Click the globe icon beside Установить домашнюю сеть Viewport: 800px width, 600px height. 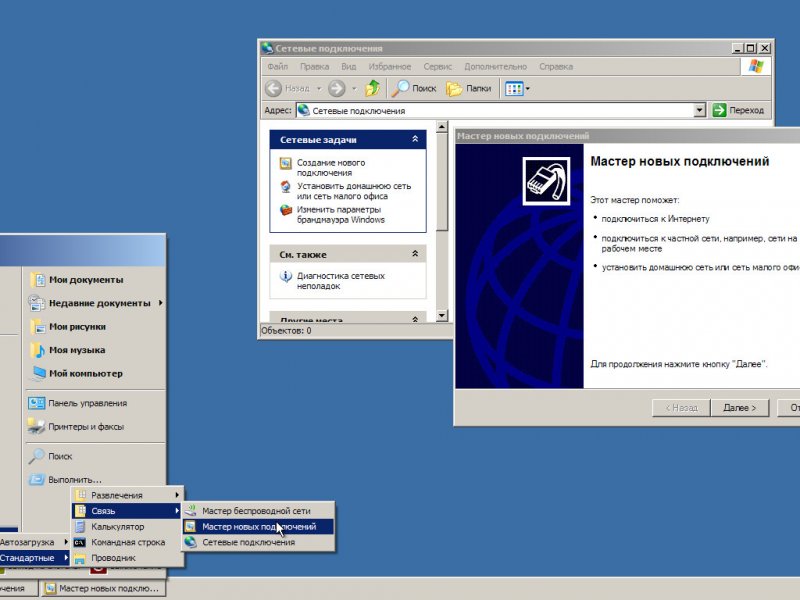coord(286,187)
